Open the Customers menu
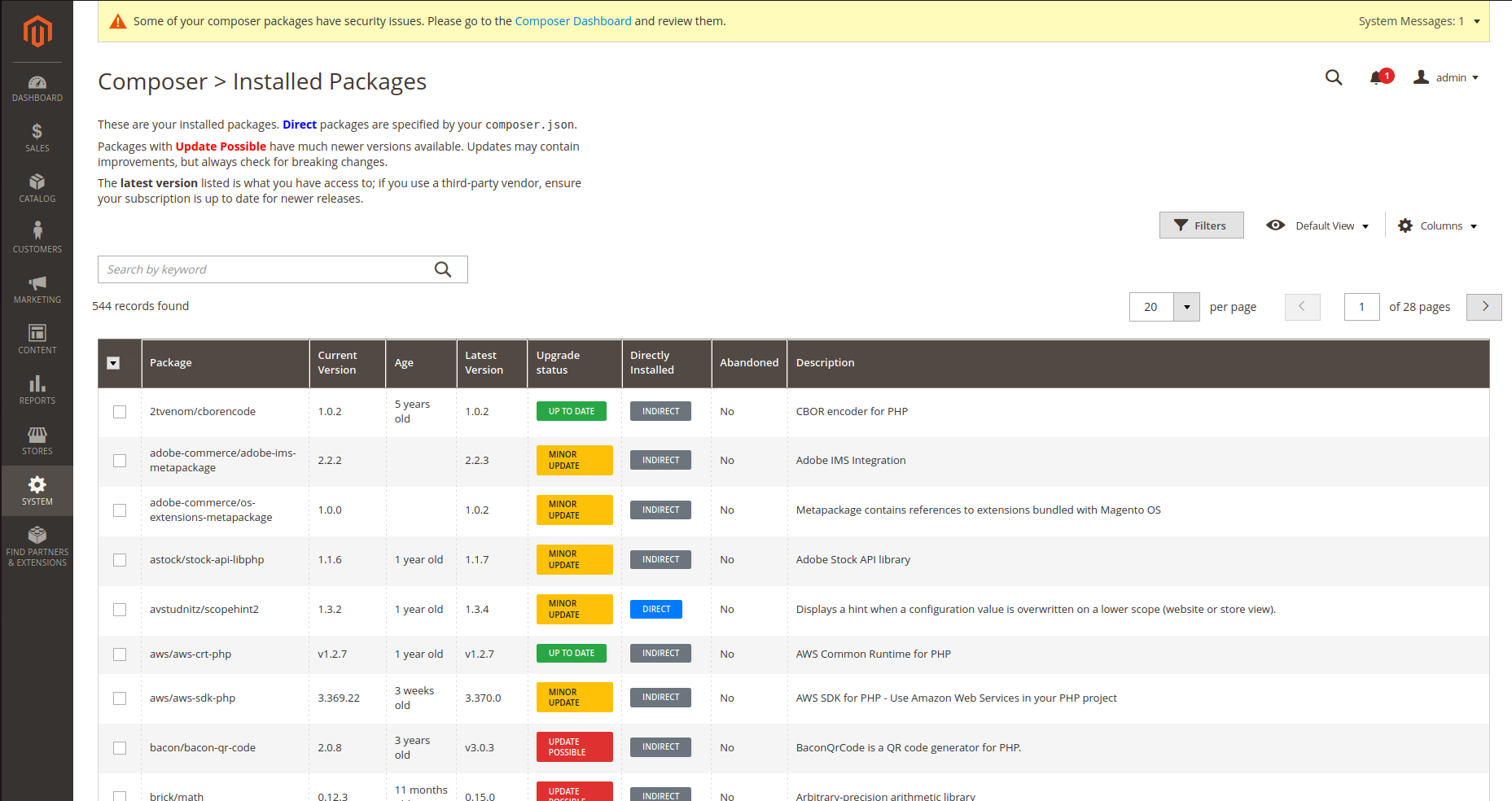Viewport: 1512px width, 801px height. point(37,239)
